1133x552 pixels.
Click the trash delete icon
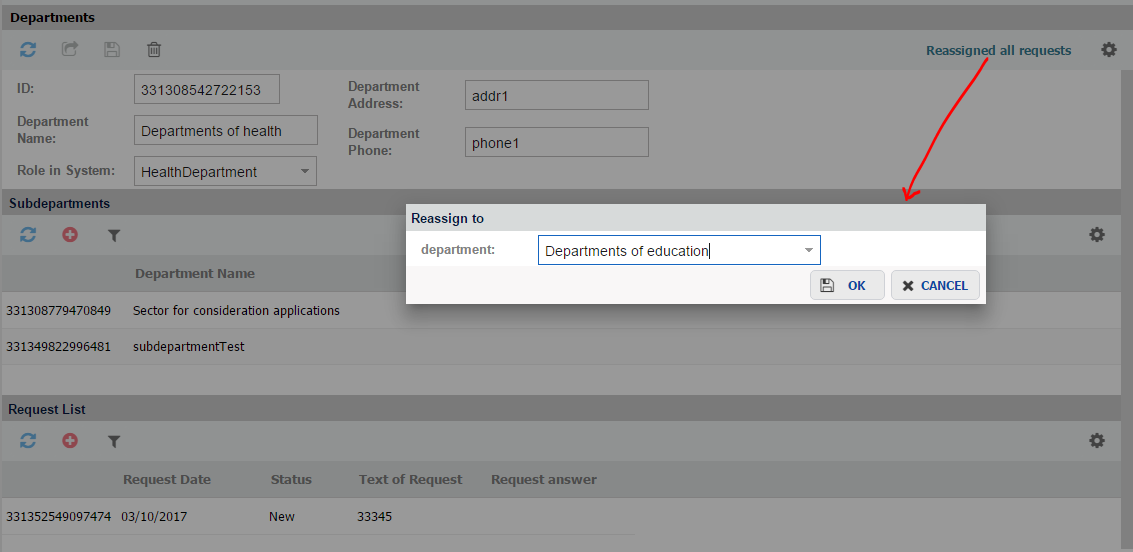pos(154,49)
